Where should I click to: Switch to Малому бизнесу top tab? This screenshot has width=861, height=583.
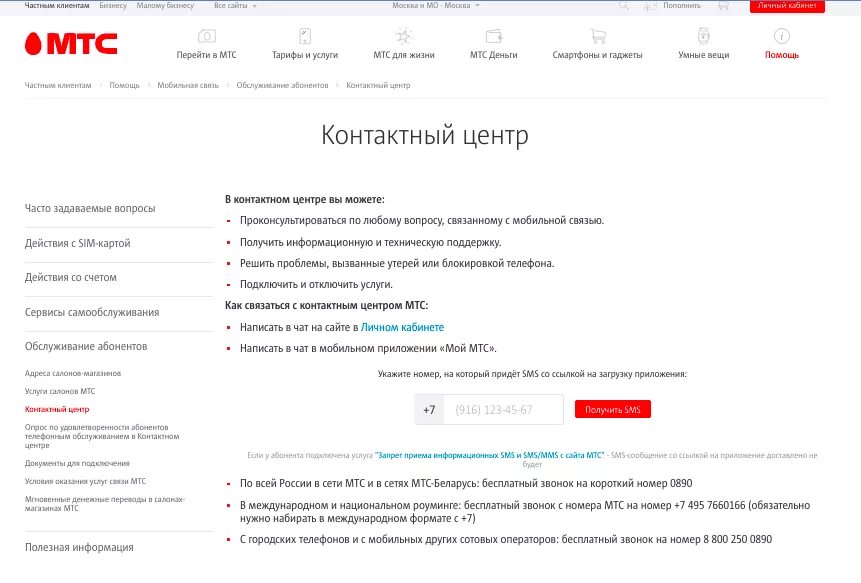165,5
